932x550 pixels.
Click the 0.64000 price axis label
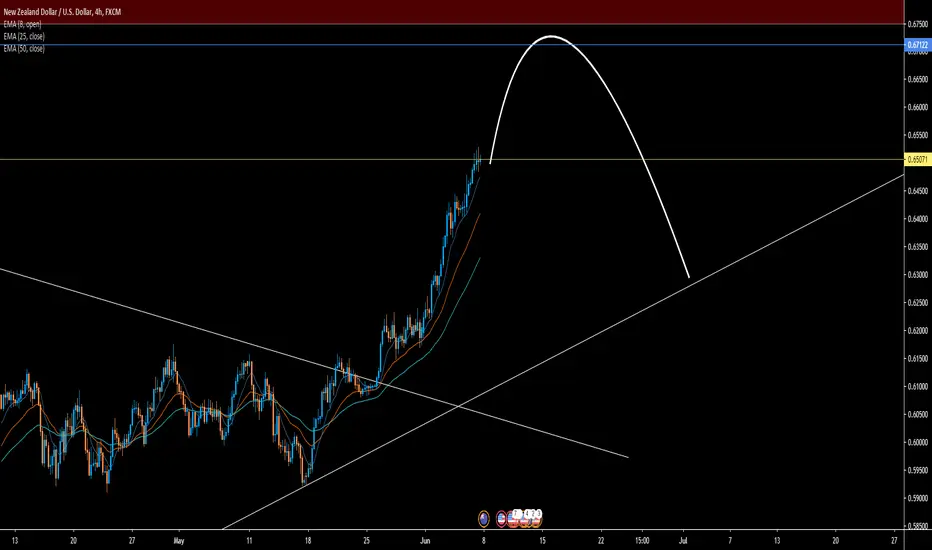click(x=918, y=219)
